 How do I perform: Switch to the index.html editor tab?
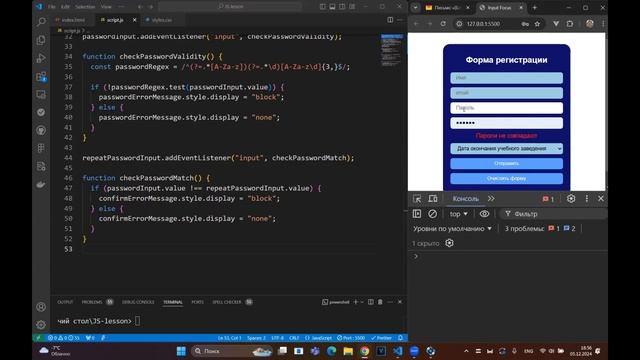click(73, 20)
